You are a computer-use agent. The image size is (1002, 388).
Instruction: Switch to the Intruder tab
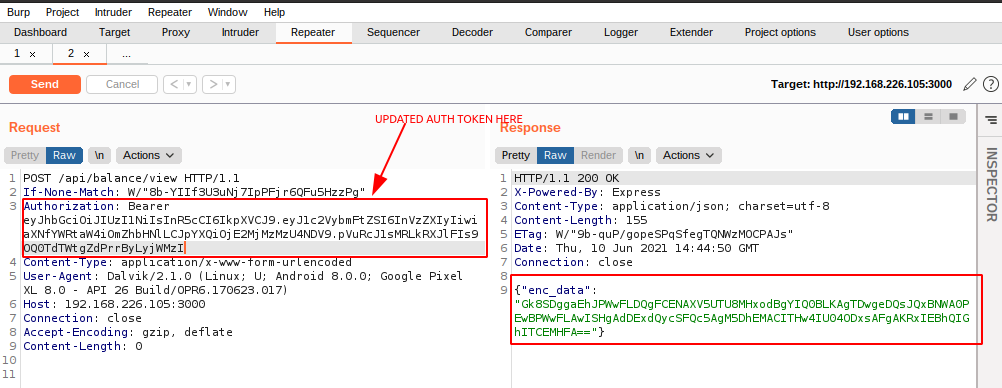[240, 33]
